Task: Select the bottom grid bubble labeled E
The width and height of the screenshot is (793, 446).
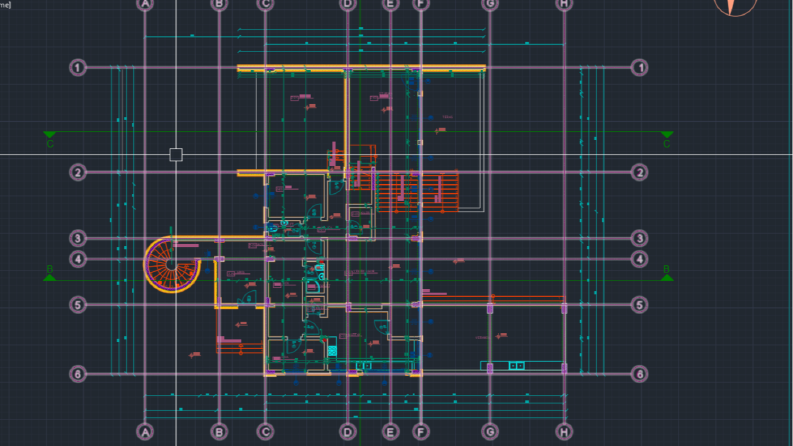Action: [x=390, y=432]
